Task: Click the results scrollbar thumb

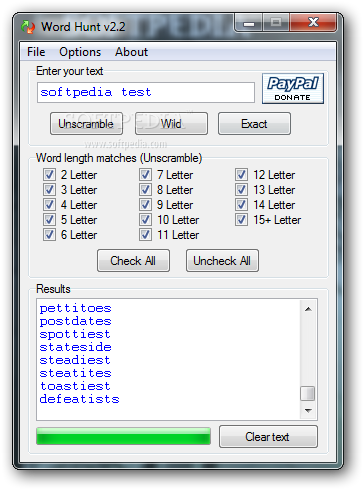Action: click(x=307, y=393)
